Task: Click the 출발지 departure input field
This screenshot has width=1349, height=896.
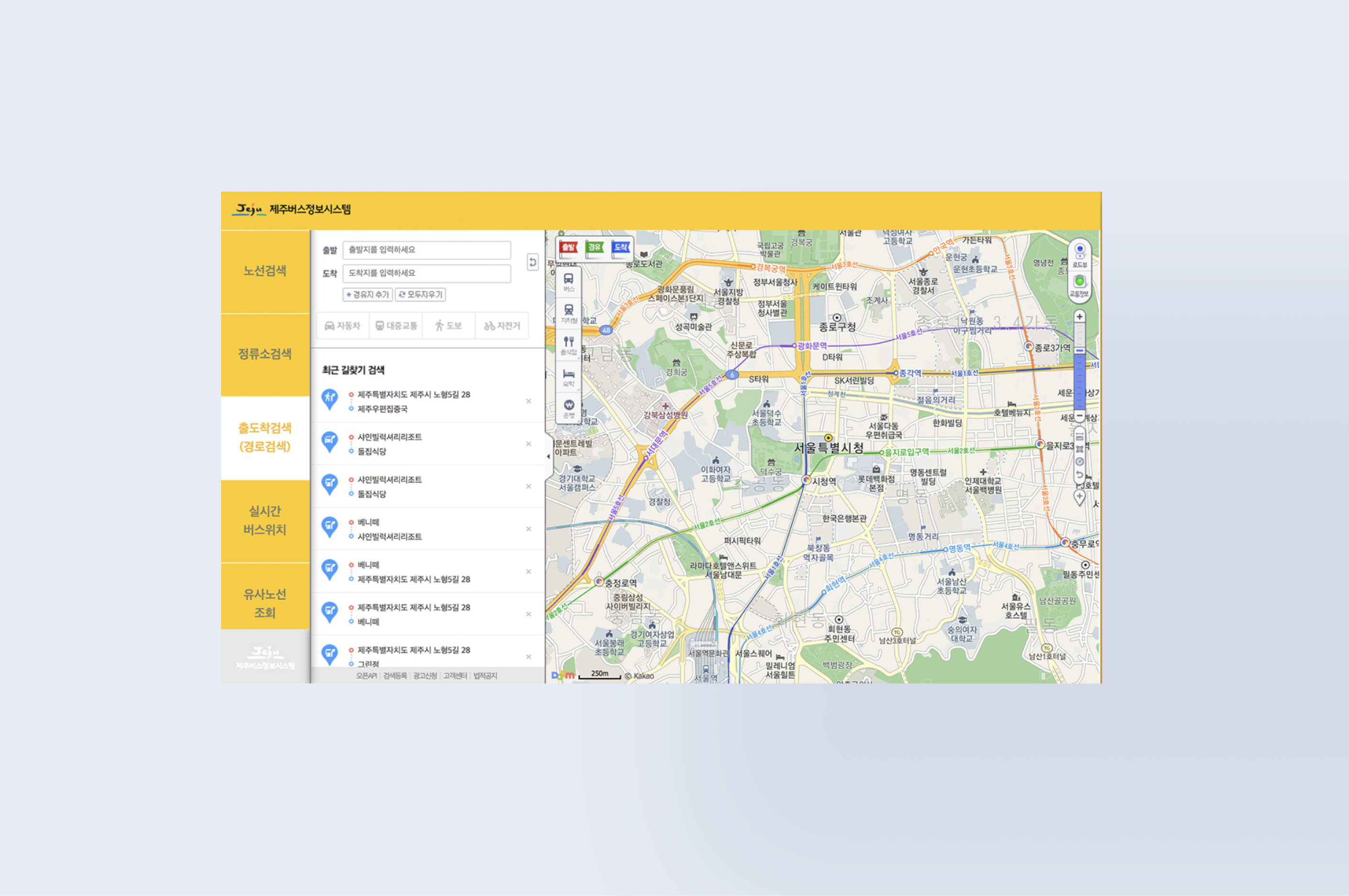Action: [x=426, y=250]
